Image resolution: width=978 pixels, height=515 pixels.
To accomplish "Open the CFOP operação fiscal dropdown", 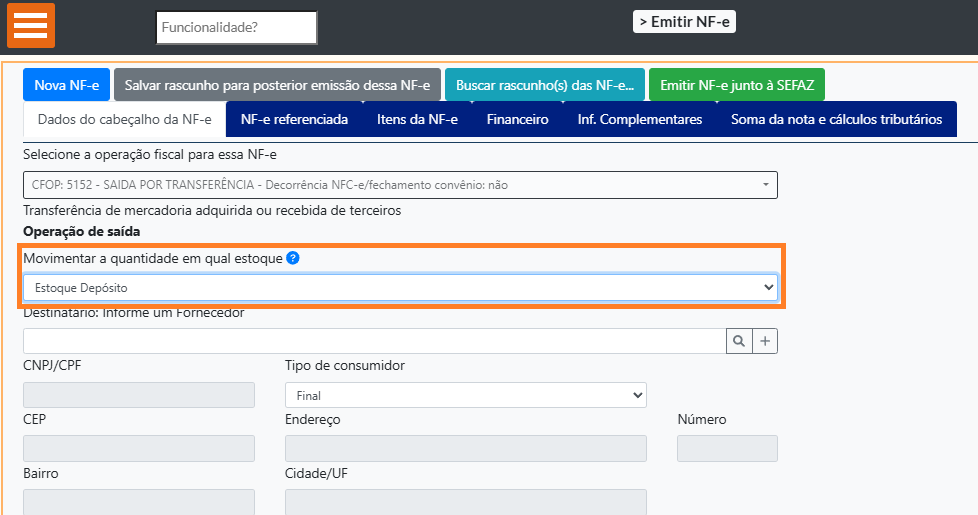I will coord(400,185).
